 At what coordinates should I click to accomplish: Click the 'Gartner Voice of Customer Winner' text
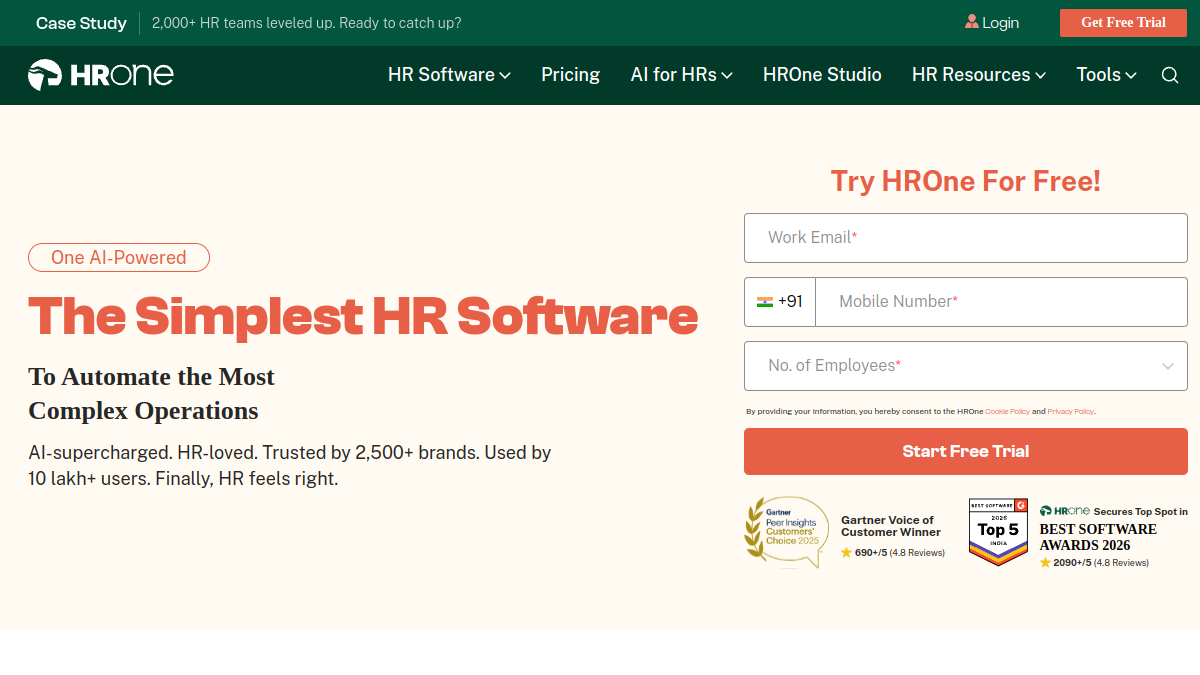pyautogui.click(x=891, y=526)
